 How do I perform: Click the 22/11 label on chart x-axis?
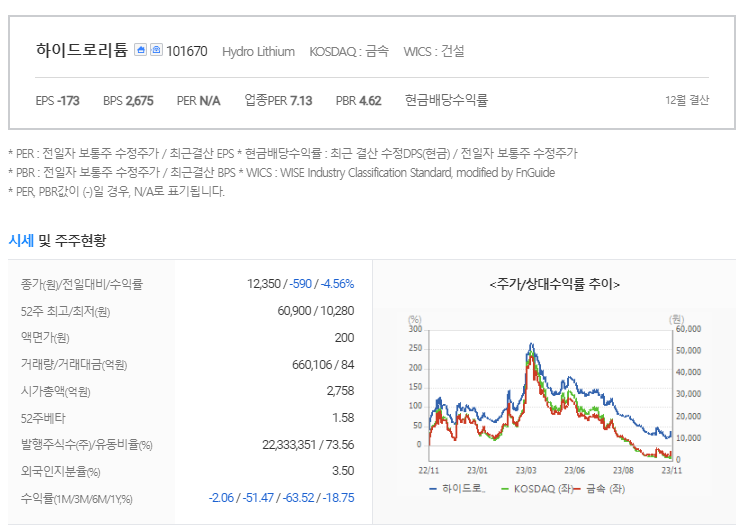(429, 471)
